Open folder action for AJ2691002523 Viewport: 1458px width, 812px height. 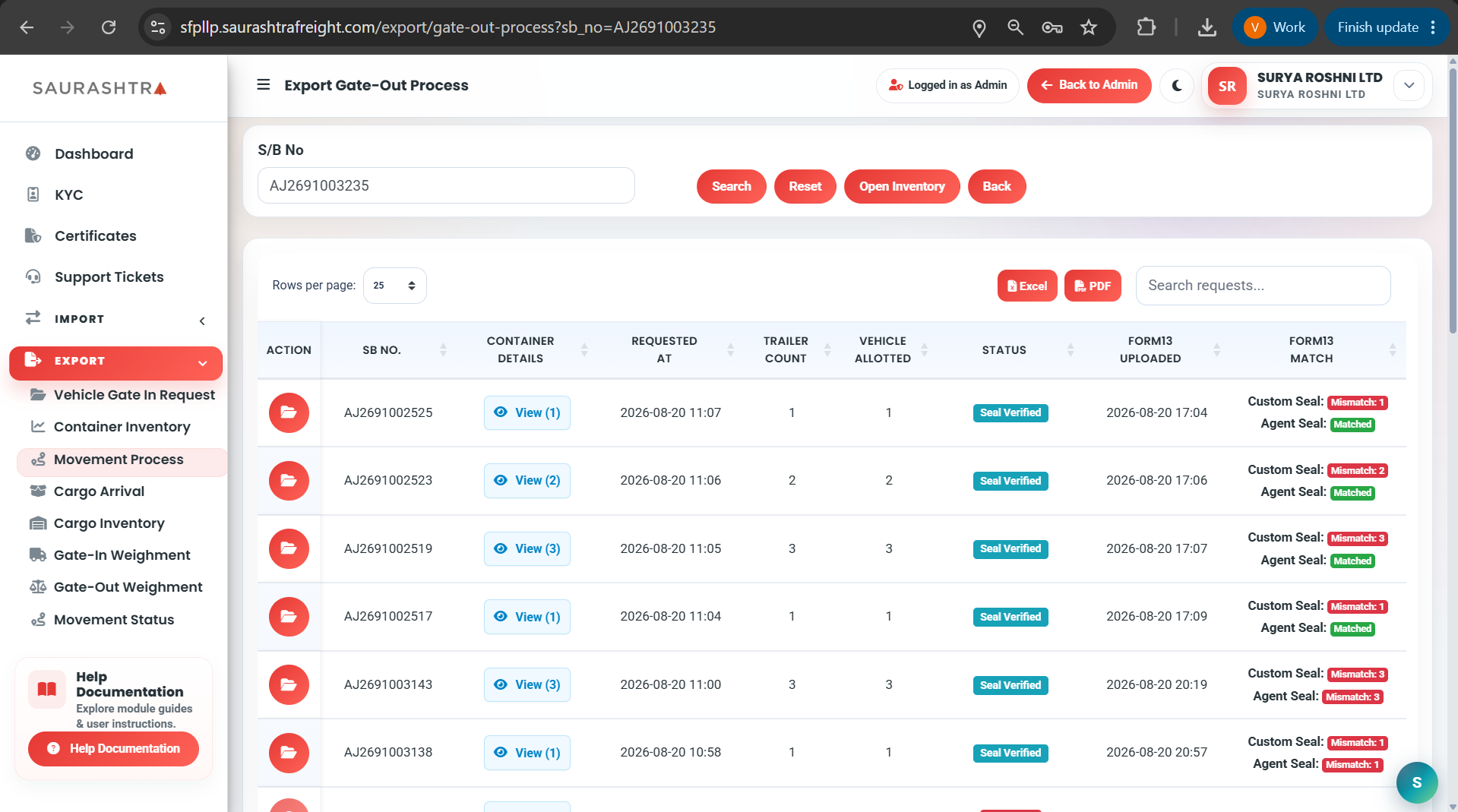(289, 480)
